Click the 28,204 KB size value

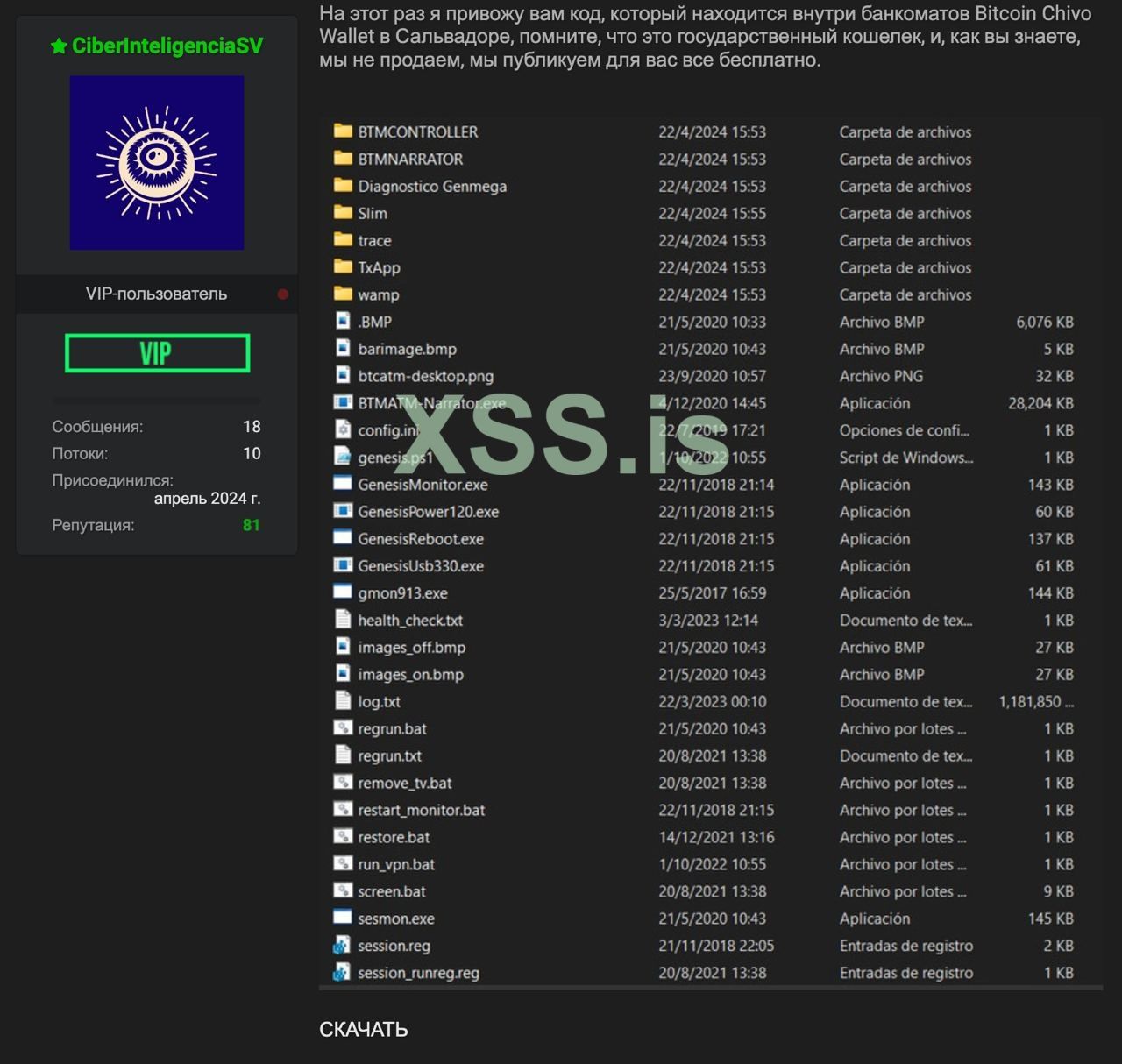click(x=1040, y=403)
